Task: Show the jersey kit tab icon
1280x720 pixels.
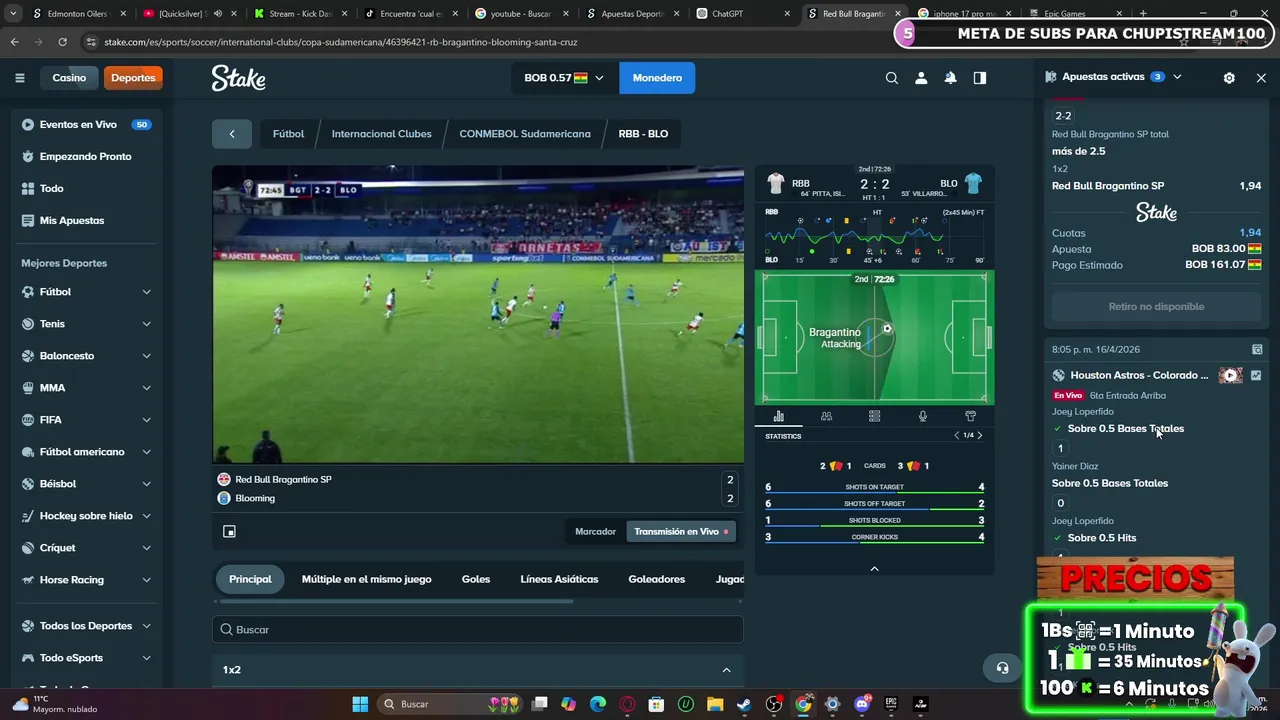Action: click(970, 416)
